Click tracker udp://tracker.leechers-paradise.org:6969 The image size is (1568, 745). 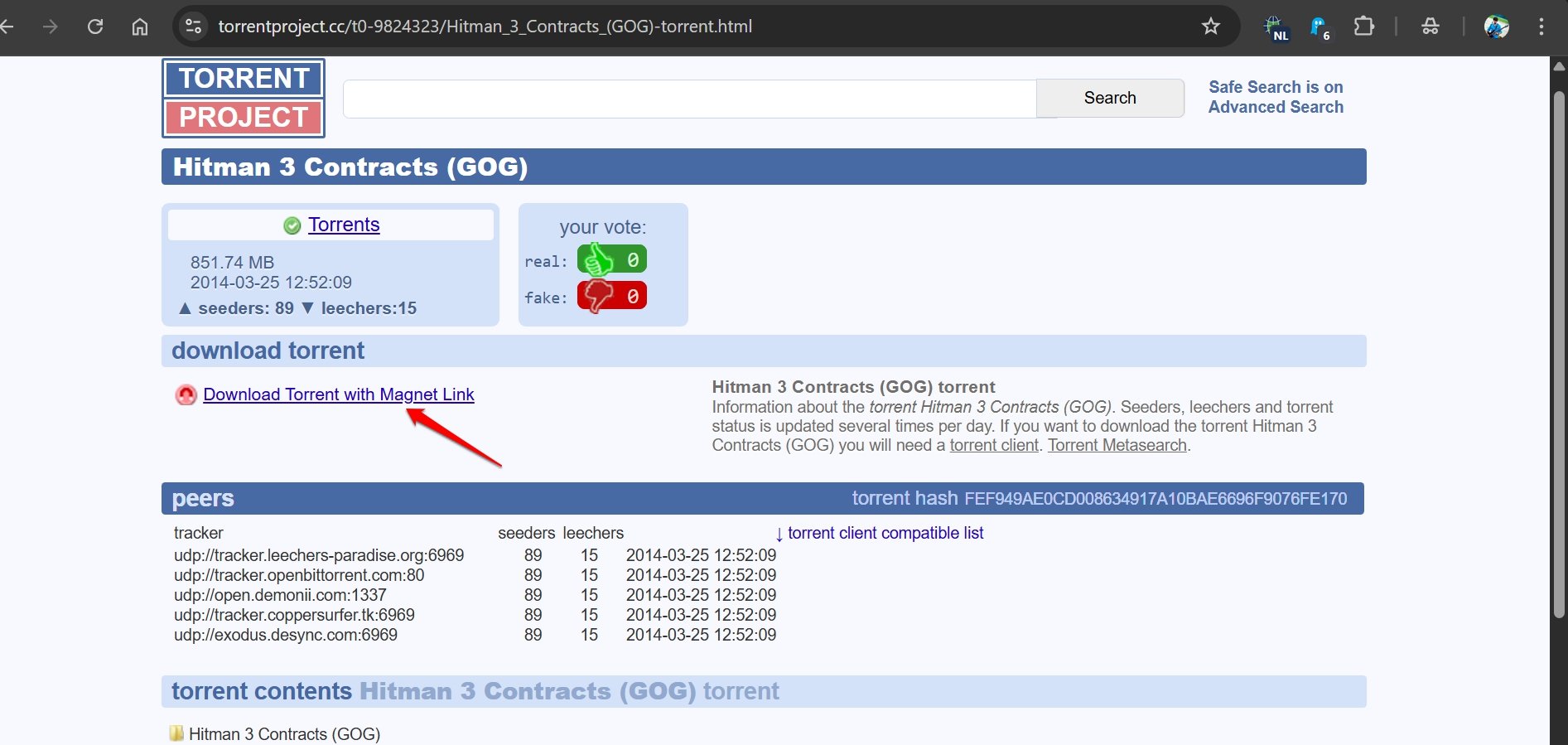(319, 555)
